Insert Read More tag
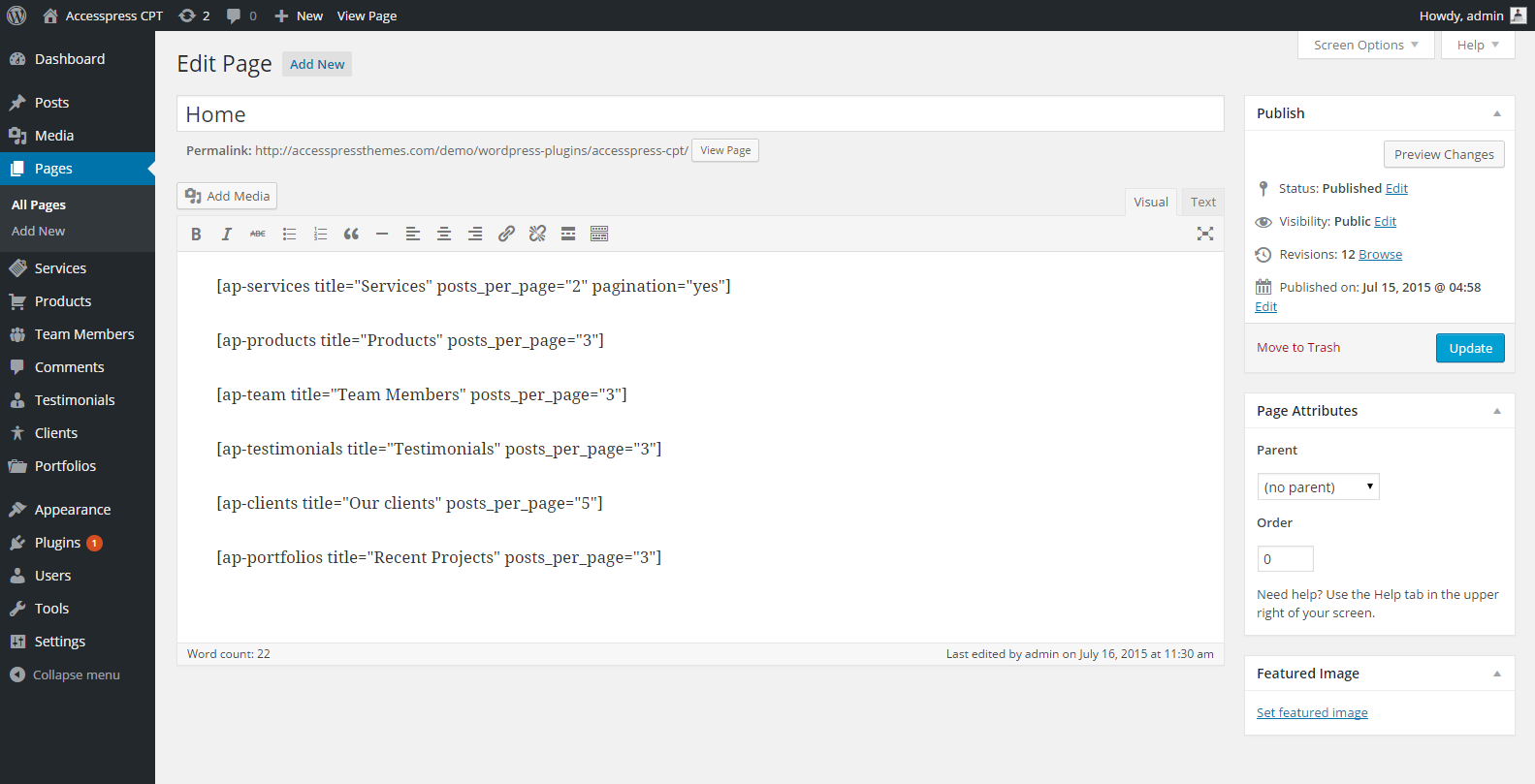This screenshot has width=1535, height=784. pos(568,234)
